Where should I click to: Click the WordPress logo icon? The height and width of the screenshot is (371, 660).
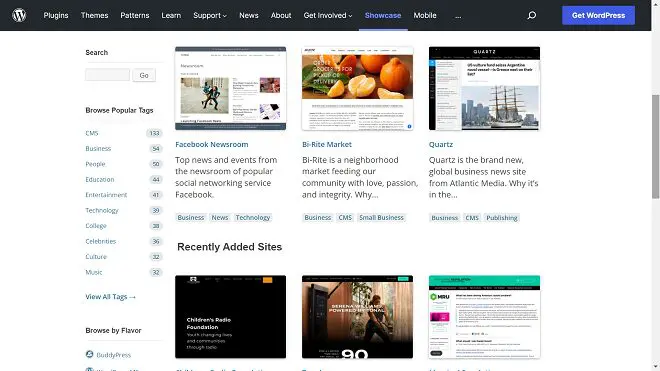19,15
